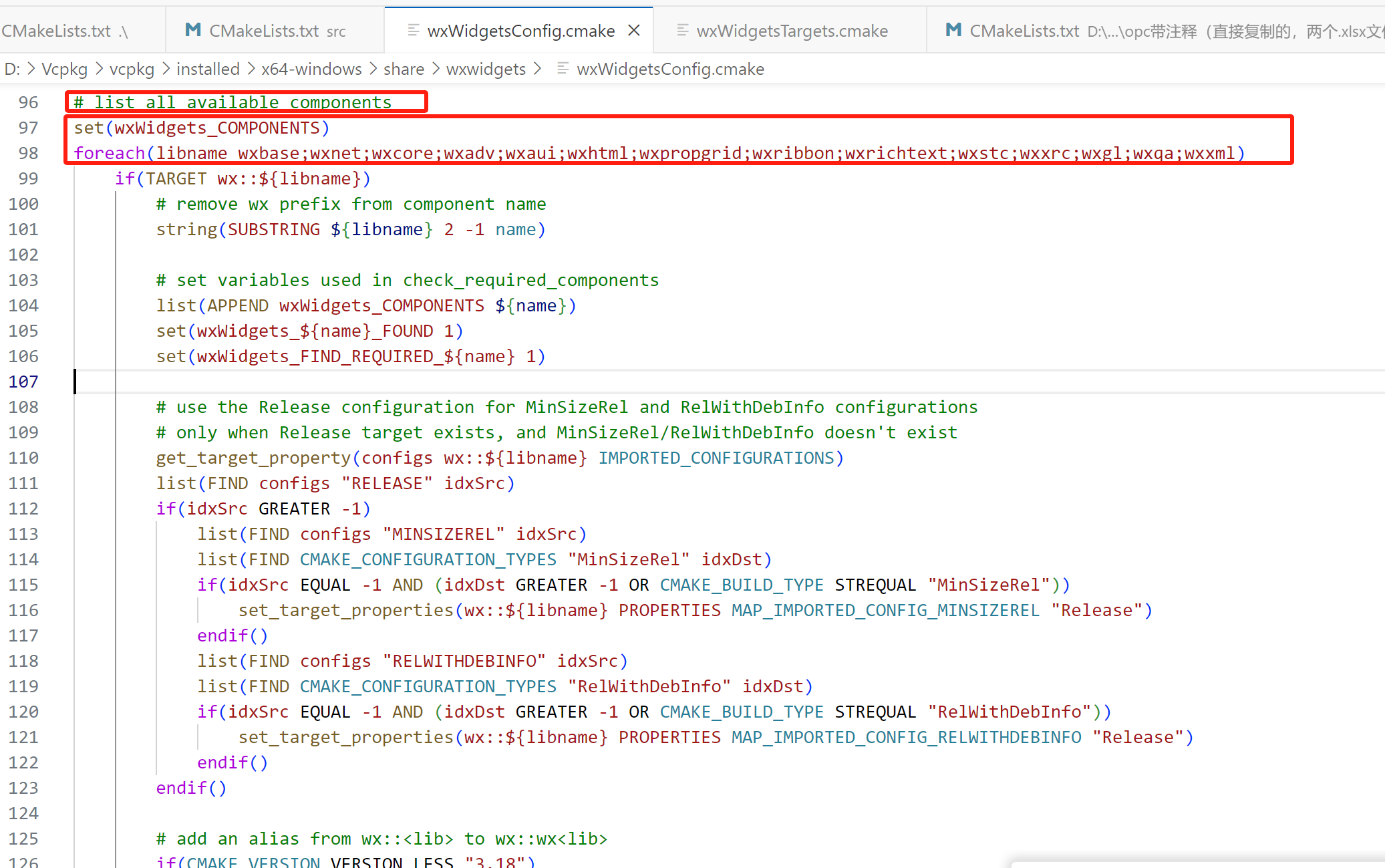
Task: Open the installed breadcrumb folder
Action: tap(208, 69)
